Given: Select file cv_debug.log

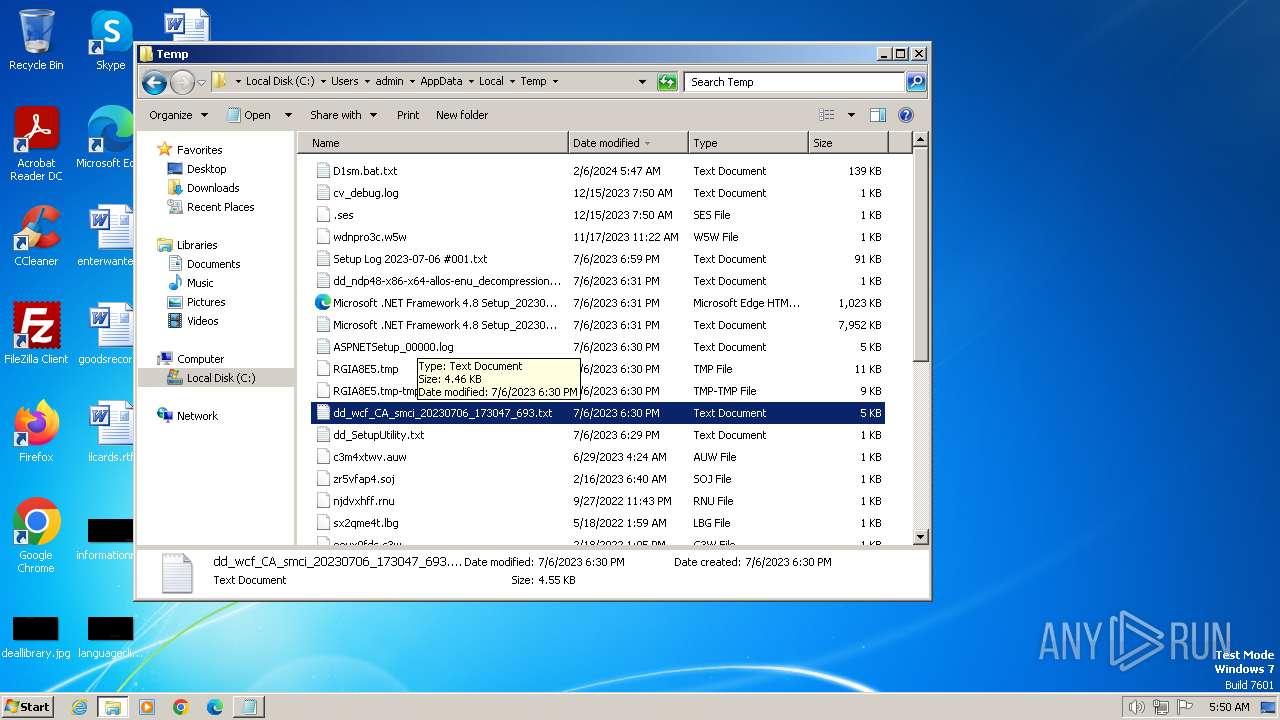Looking at the screenshot, I should click(x=598, y=193).
